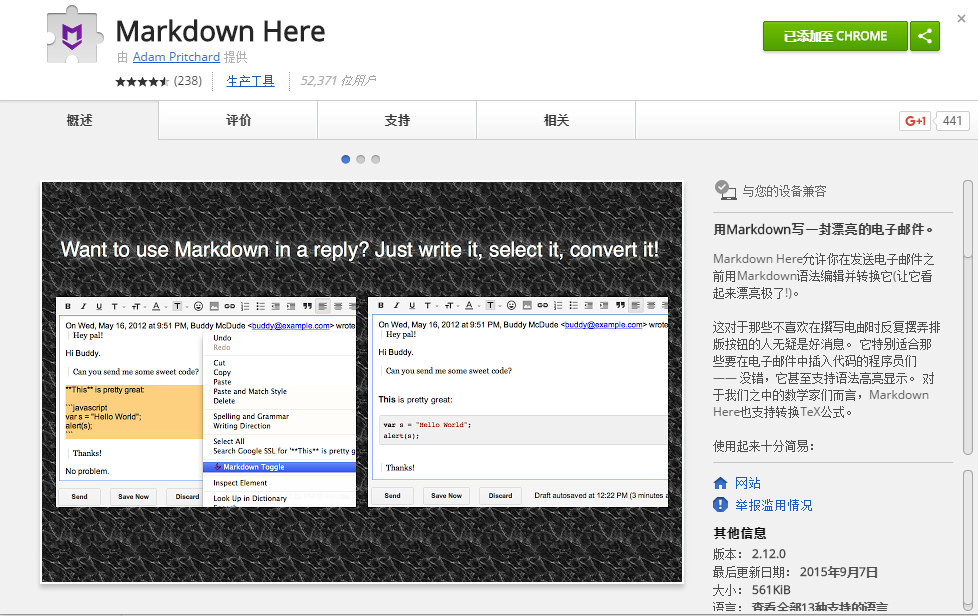
Task: Click the lower scrollbar beside 其他信息
Action: [x=967, y=541]
